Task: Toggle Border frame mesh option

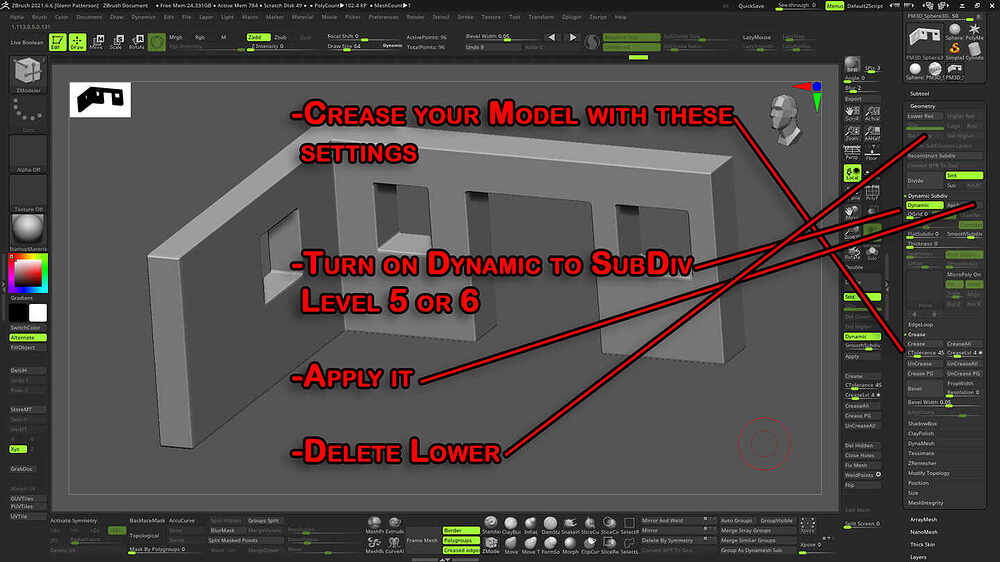Action: 461,530
